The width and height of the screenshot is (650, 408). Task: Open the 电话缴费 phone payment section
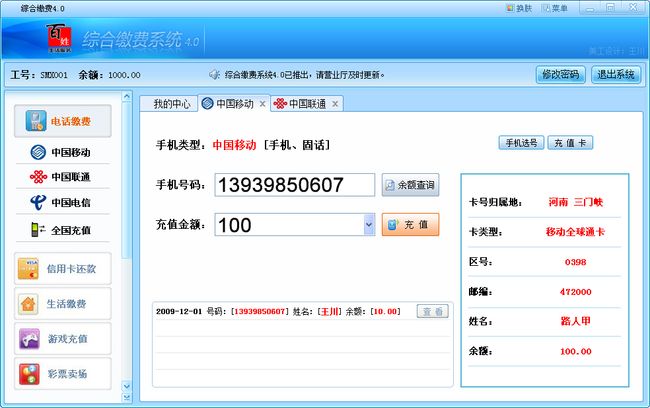pyautogui.click(x=63, y=121)
